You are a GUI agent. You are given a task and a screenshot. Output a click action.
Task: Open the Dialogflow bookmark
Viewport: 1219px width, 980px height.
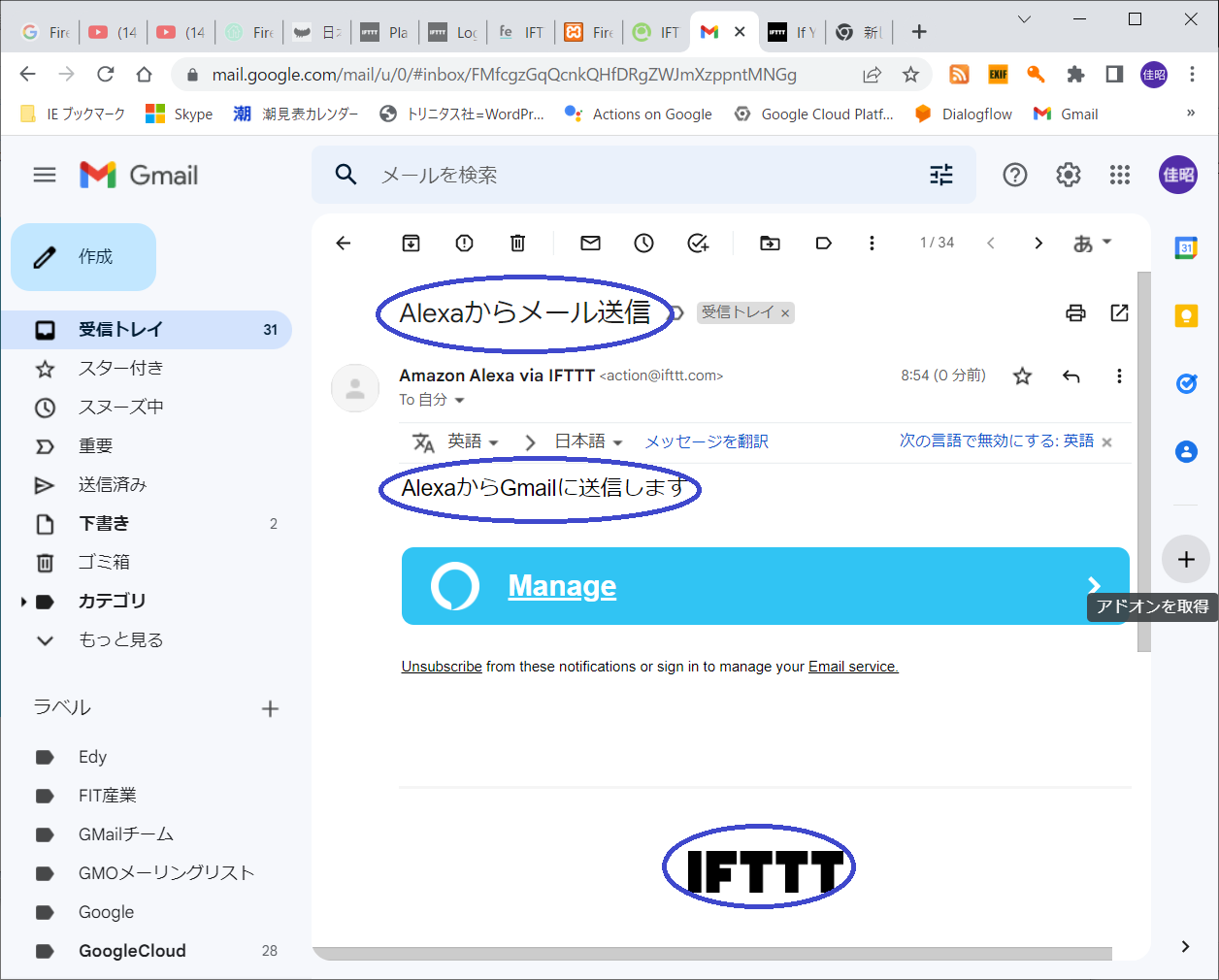click(x=964, y=114)
